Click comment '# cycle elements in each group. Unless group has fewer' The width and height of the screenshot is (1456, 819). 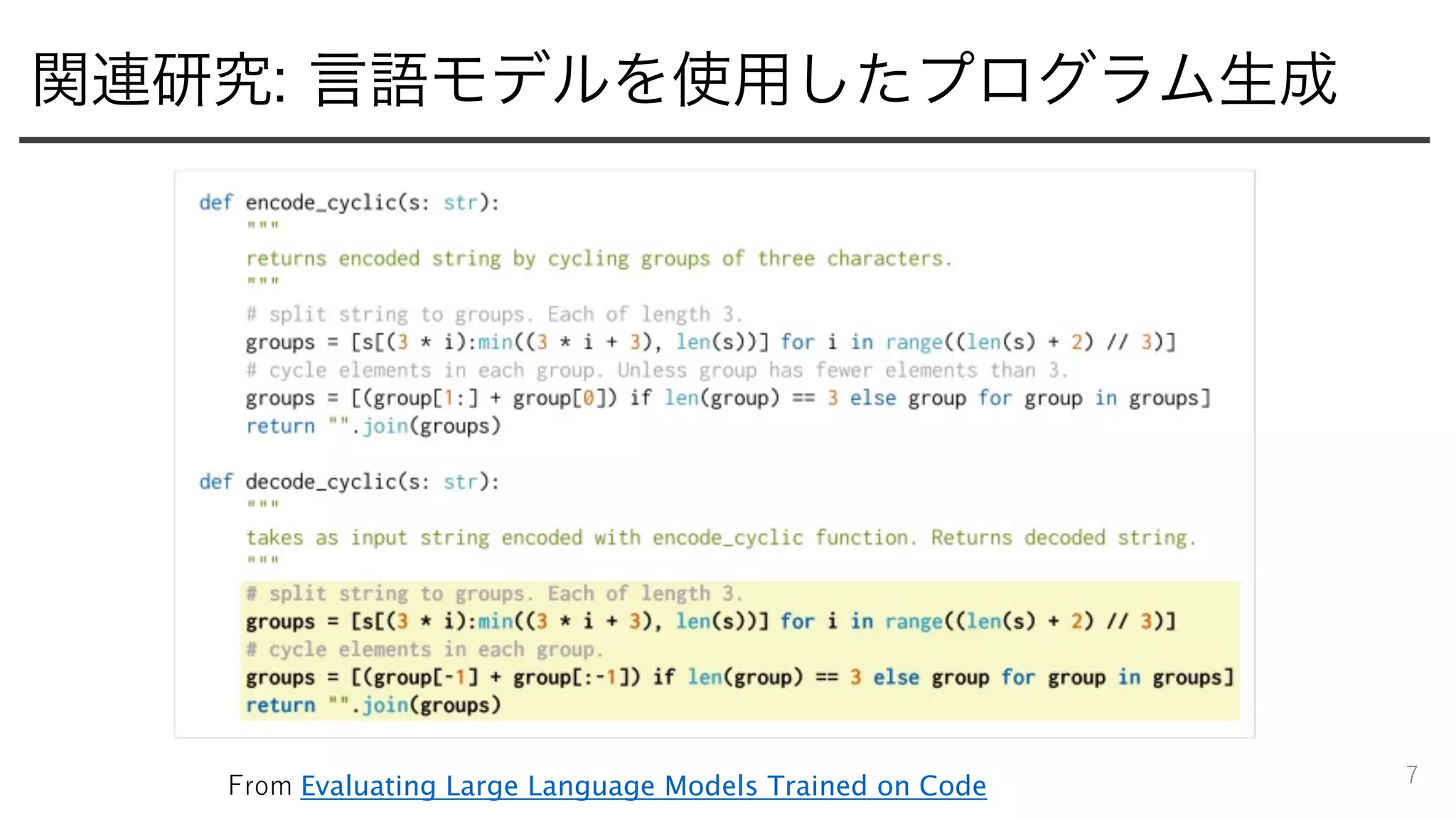point(657,370)
